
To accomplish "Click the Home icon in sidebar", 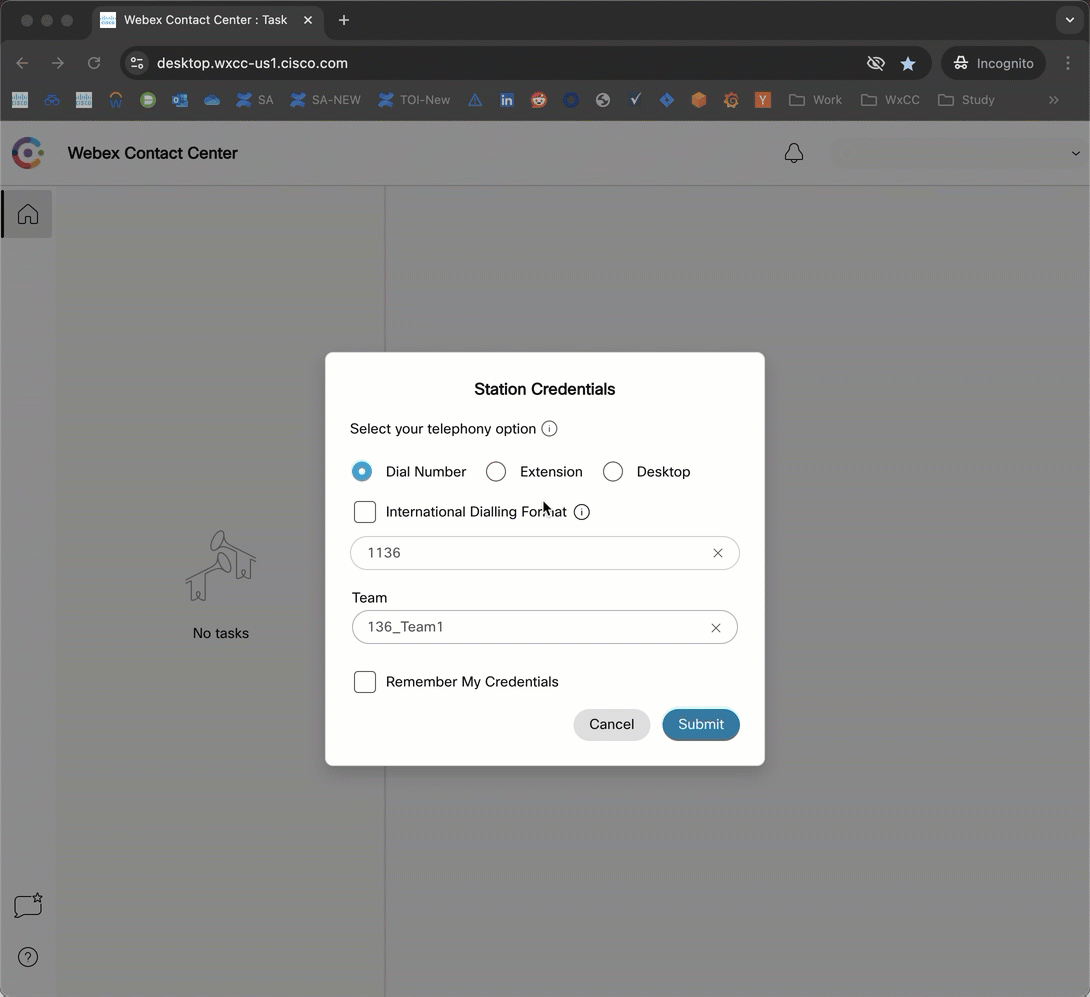I will pyautogui.click(x=28, y=214).
